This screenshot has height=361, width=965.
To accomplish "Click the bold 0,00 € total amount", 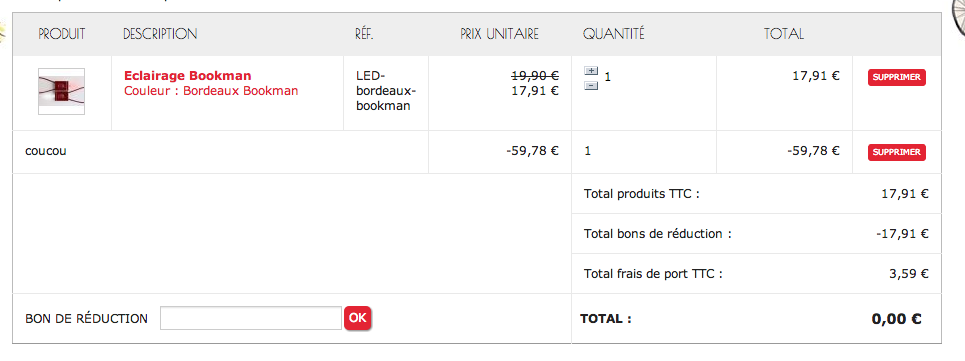I will pos(896,319).
